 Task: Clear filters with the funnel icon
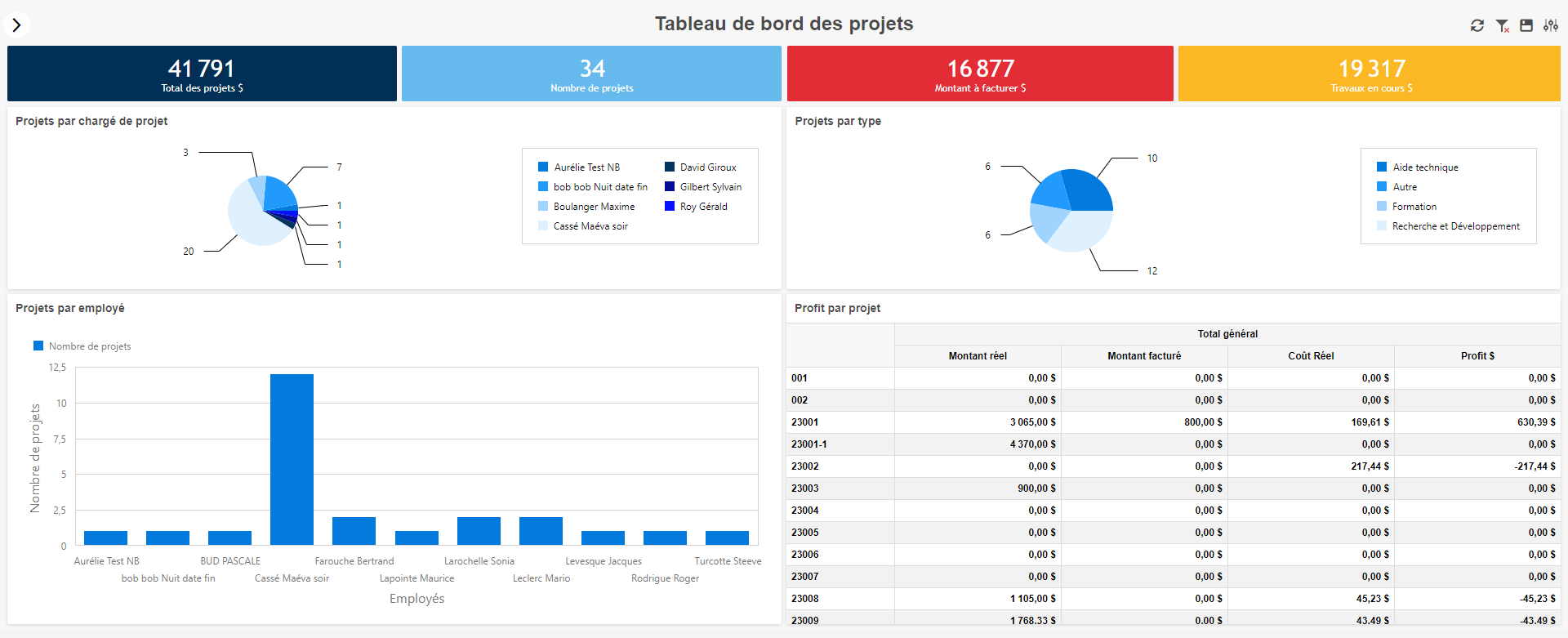click(x=1502, y=25)
